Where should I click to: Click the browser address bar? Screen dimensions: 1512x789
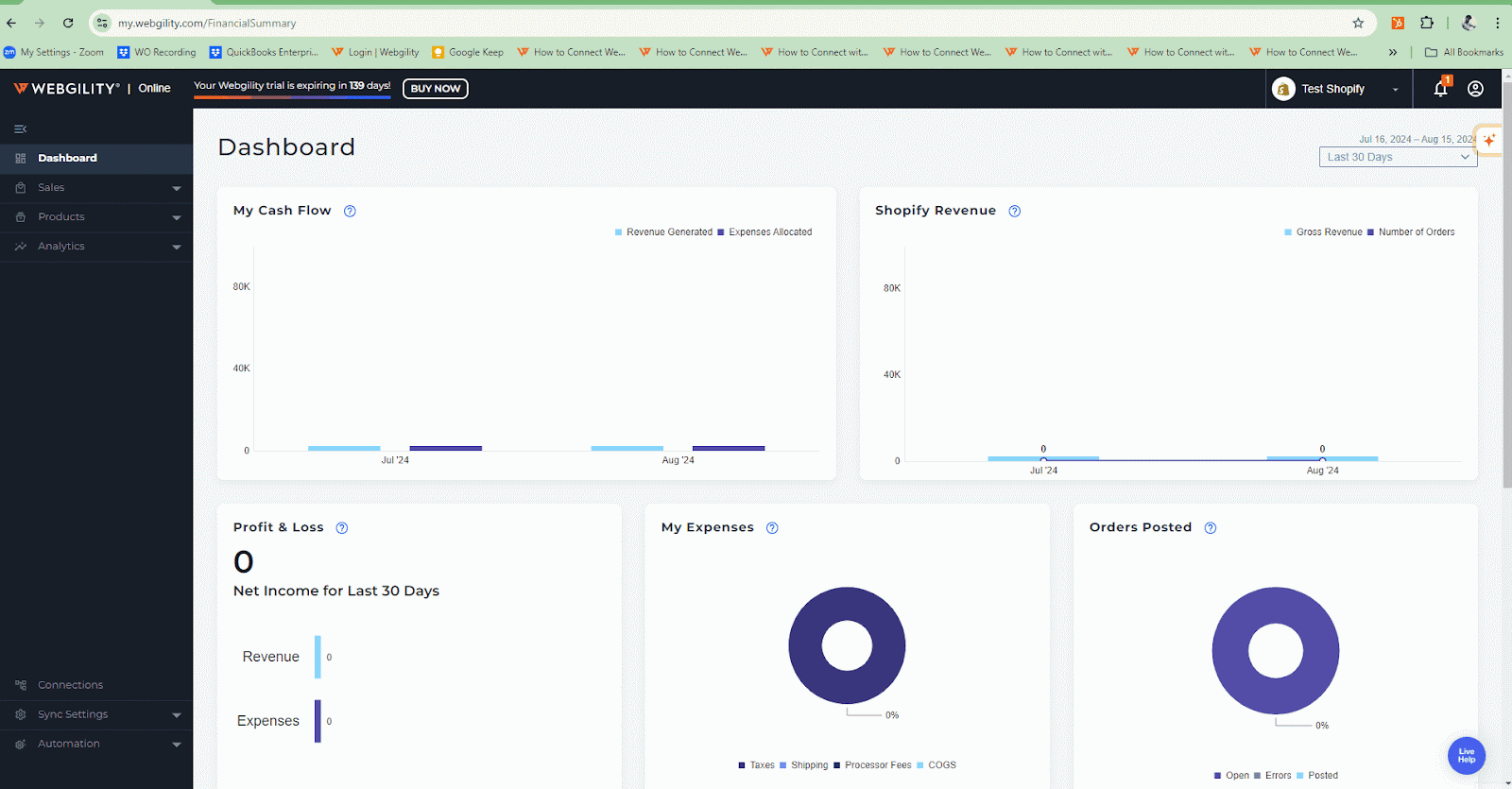pos(661,23)
